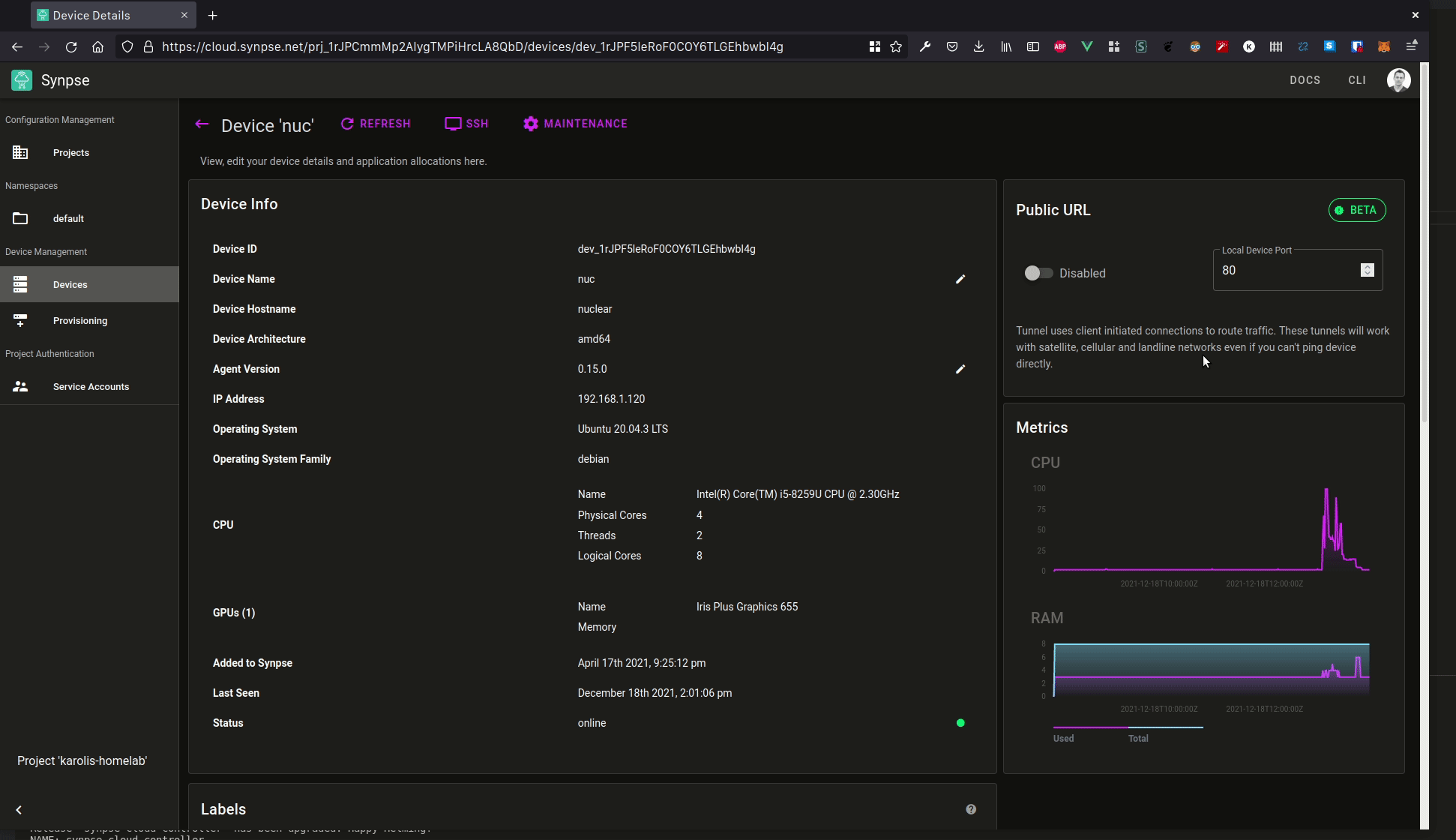The image size is (1456, 840).
Task: Click the Synpse logo icon
Action: [22, 80]
